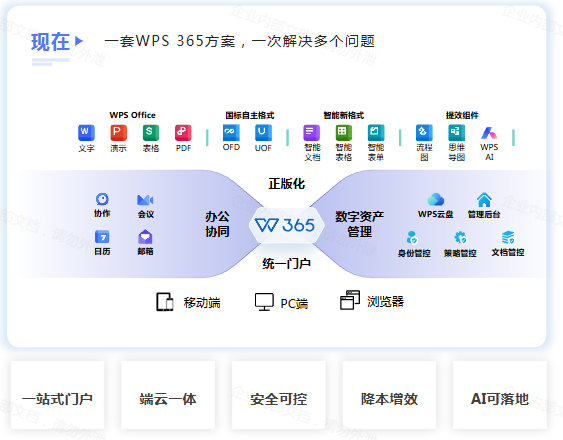Open the 智能表格 icon
Viewport: 563px width, 440px height.
pyautogui.click(x=344, y=133)
